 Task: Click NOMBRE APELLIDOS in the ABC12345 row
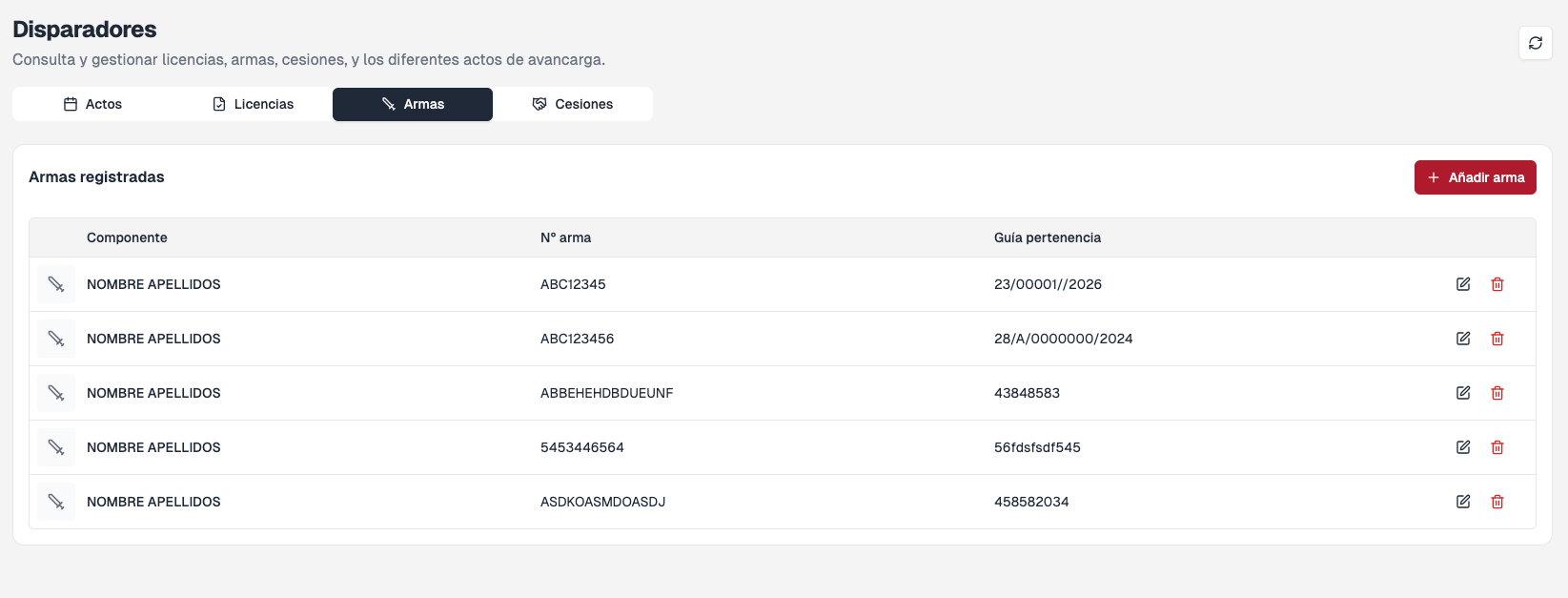click(153, 284)
